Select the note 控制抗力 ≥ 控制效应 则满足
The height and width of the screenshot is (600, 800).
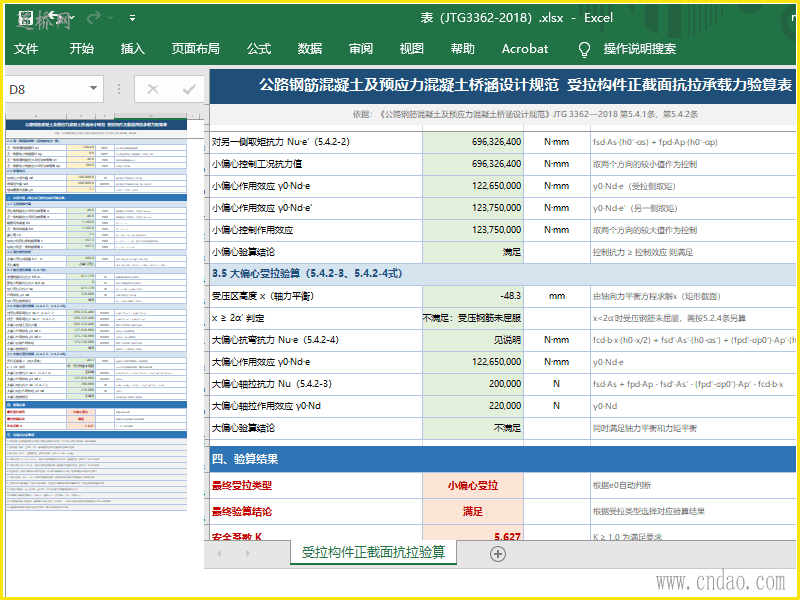point(642,252)
